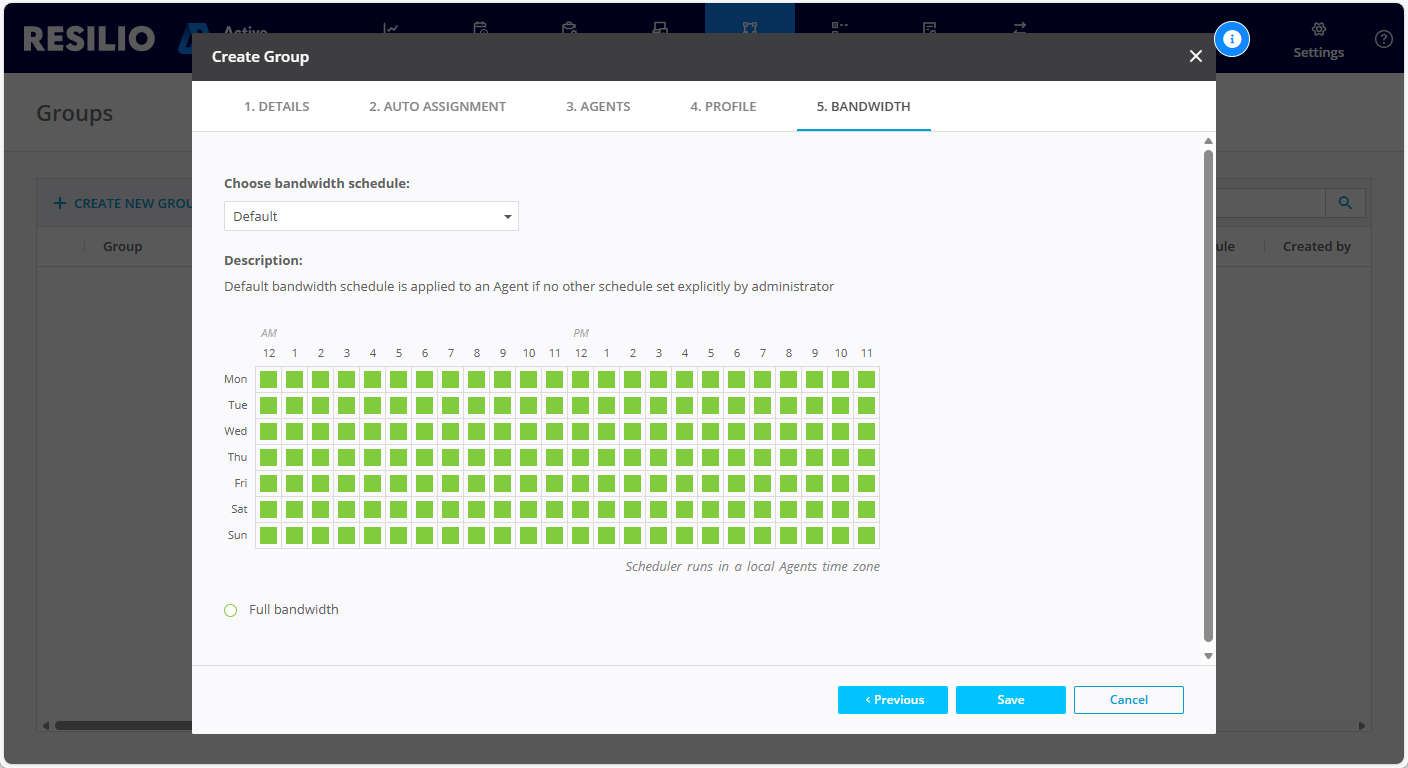Select the Full bandwidth radio option
This screenshot has width=1408, height=768.
tap(231, 610)
